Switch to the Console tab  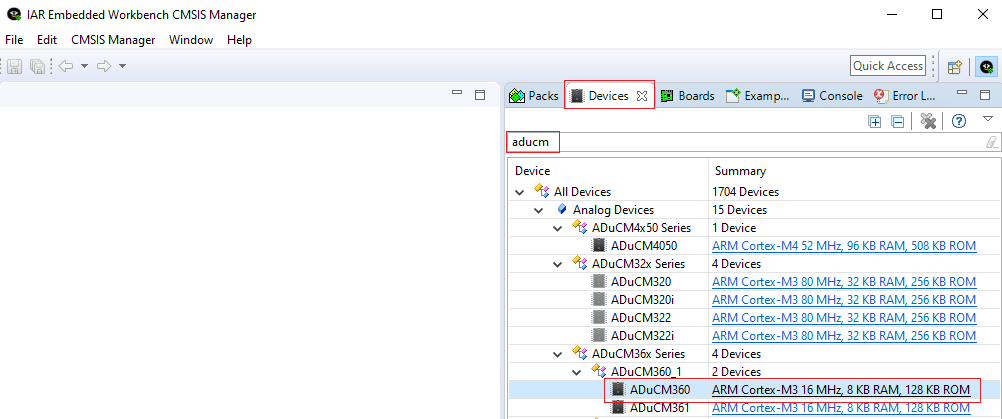click(832, 96)
